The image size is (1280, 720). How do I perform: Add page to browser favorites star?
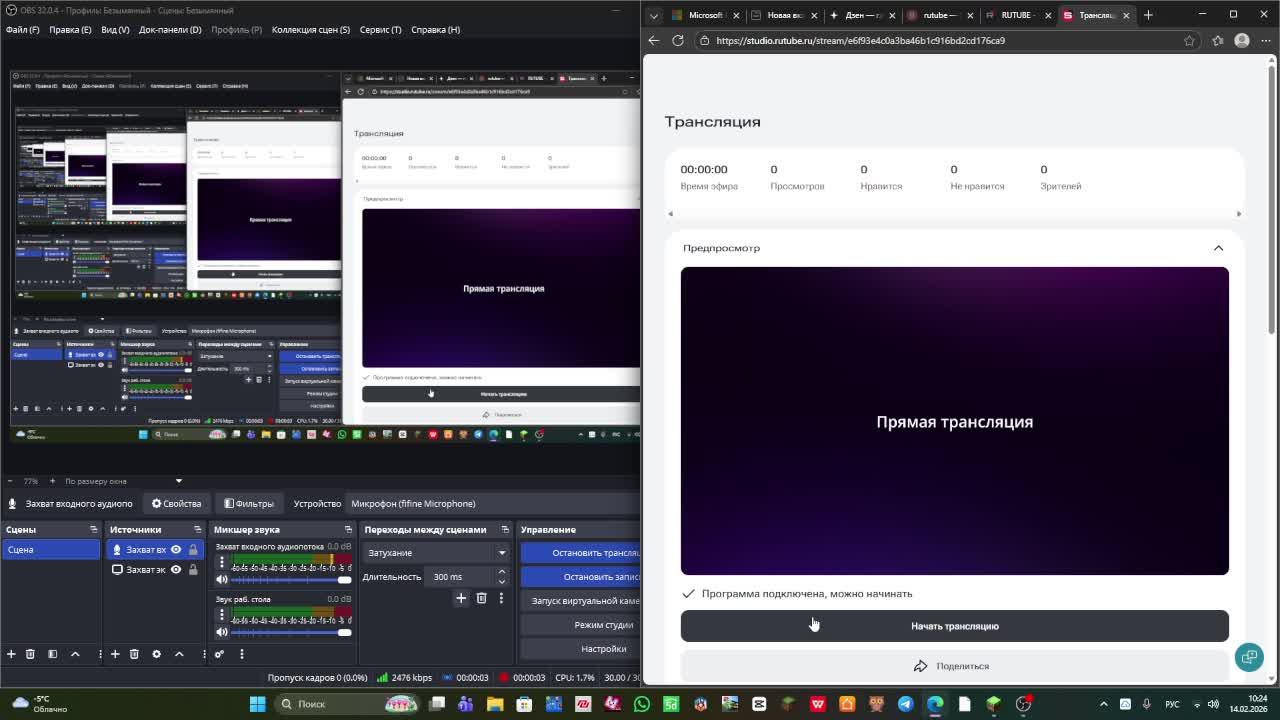point(1189,41)
